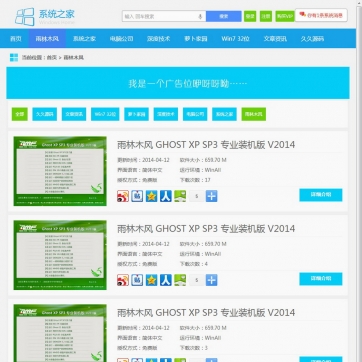Click share count 5 on 17-downloads listing

pyautogui.click(x=196, y=196)
